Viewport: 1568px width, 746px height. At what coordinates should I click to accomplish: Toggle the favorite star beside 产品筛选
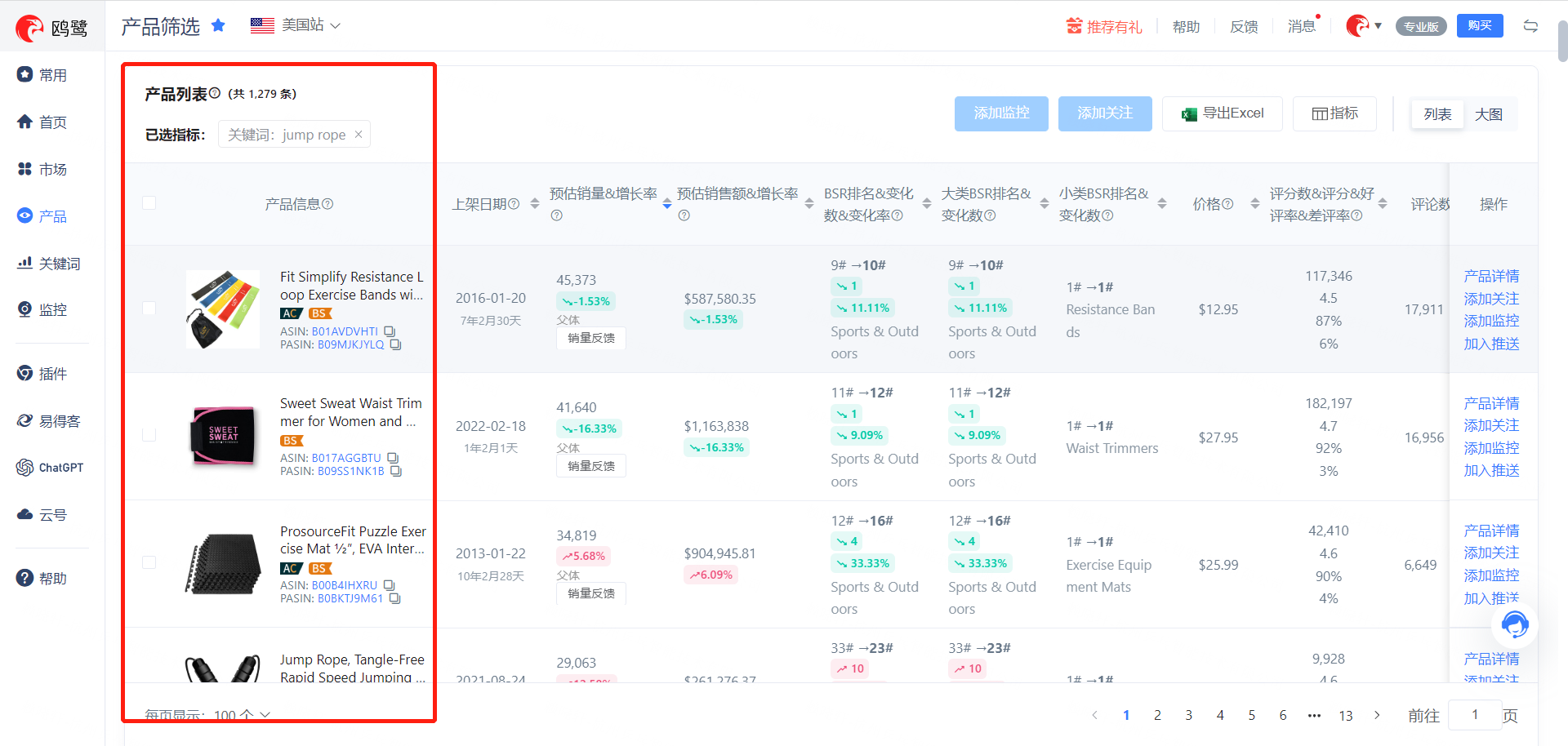click(218, 25)
